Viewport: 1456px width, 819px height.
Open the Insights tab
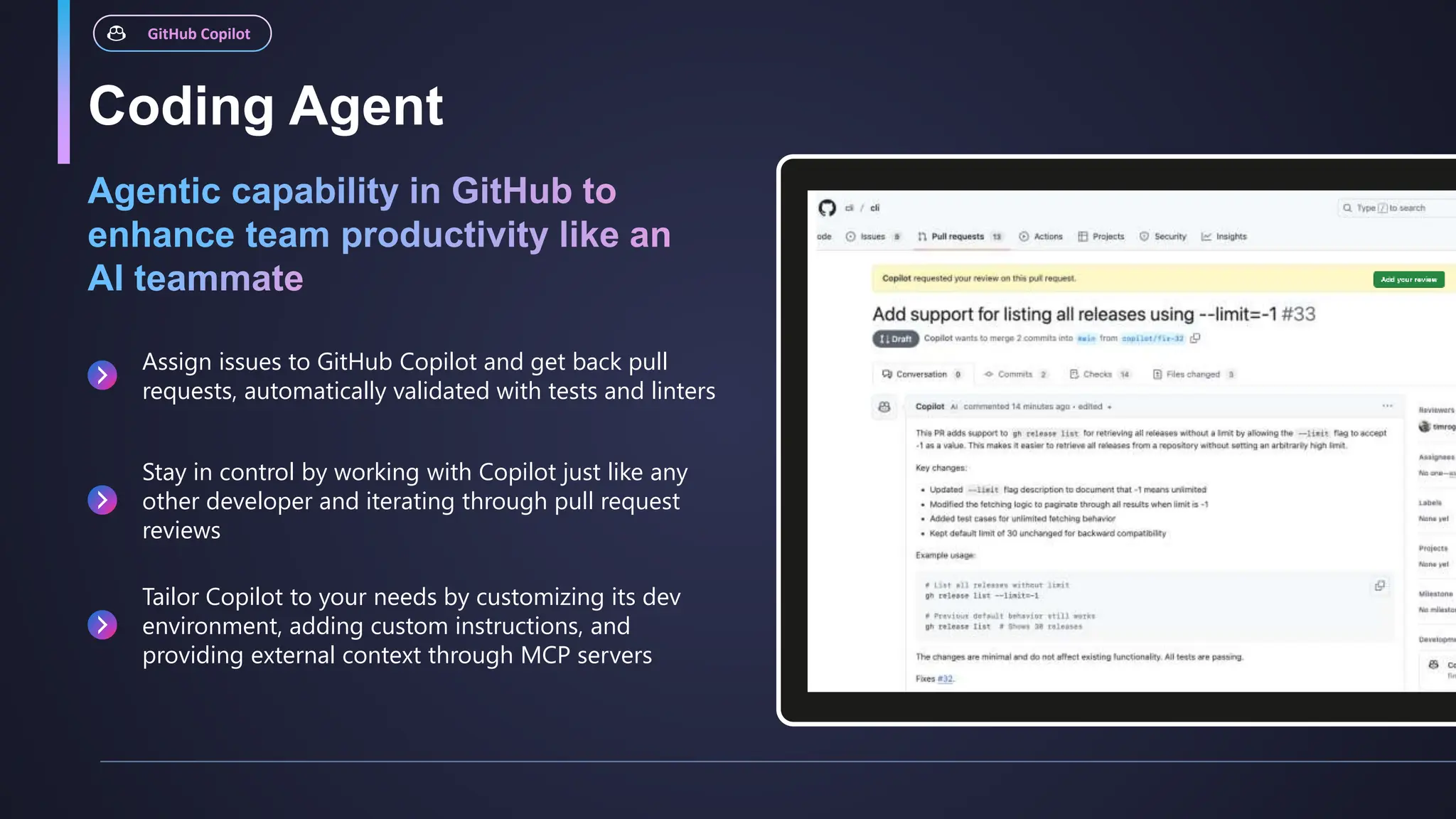1224,237
